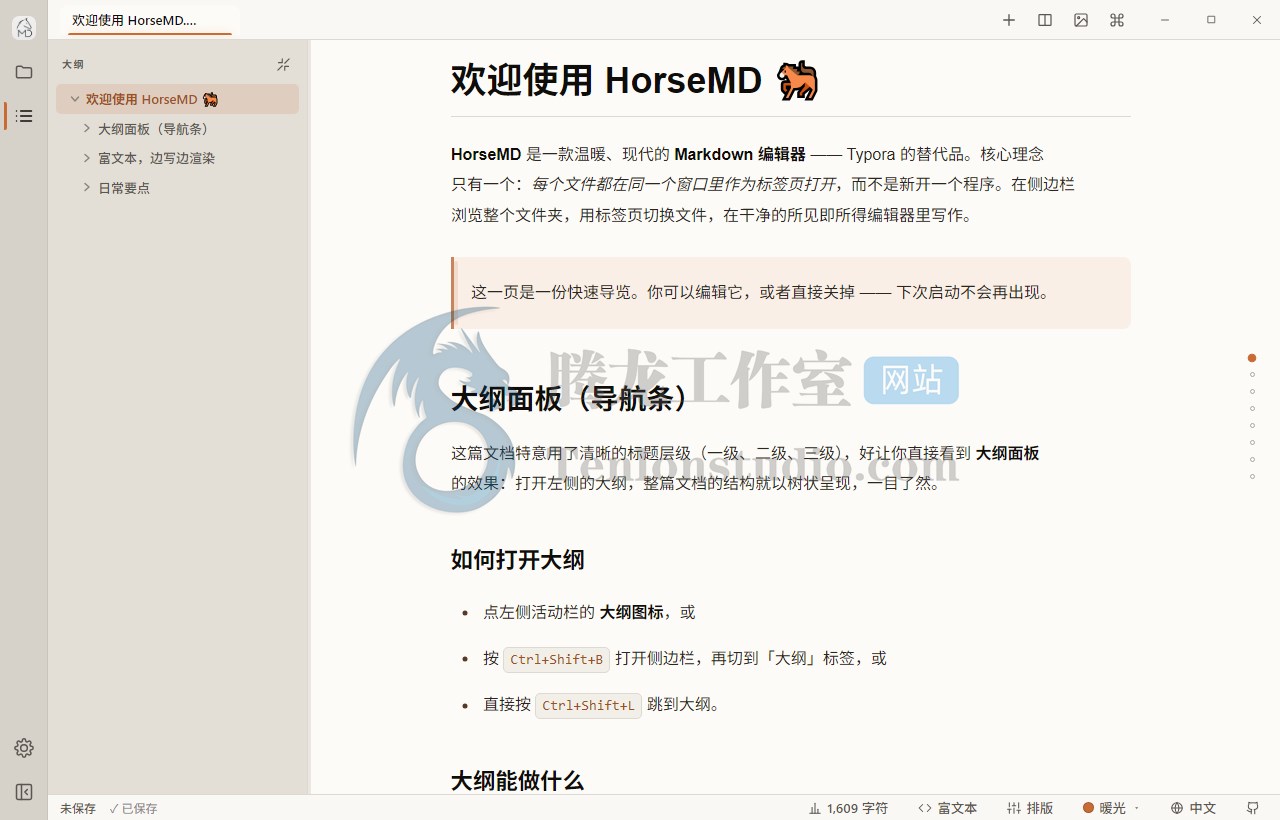
Task: Click the collapse-all icon in outline header
Action: pyautogui.click(x=283, y=64)
